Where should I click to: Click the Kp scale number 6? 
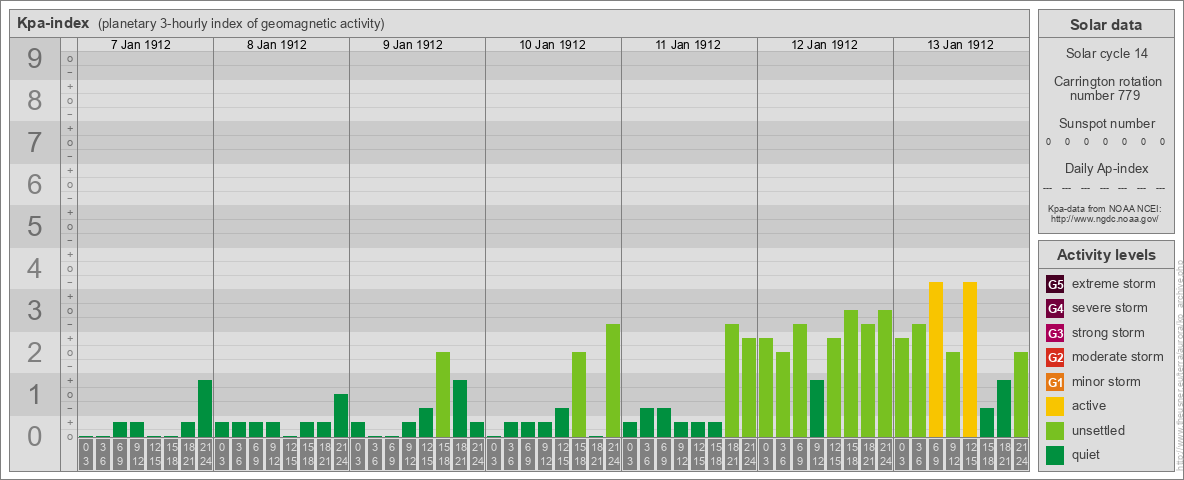tap(34, 185)
